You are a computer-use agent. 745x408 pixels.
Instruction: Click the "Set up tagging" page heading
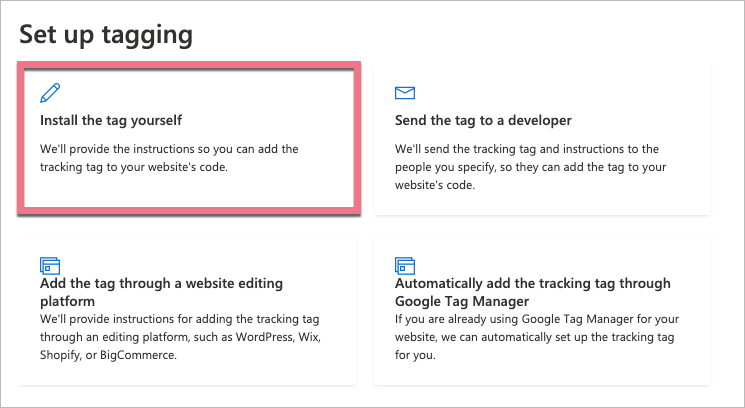[x=106, y=35]
